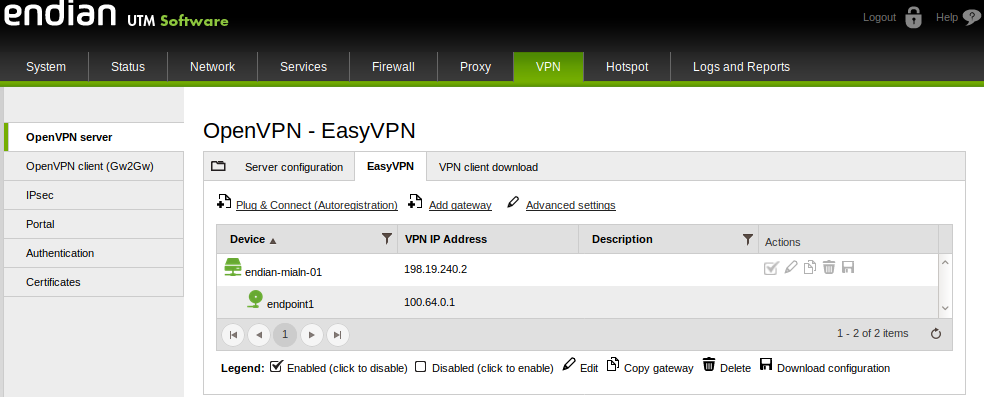This screenshot has width=984, height=397.
Task: Delete endian-mialn-01 using the trash icon
Action: point(829,268)
